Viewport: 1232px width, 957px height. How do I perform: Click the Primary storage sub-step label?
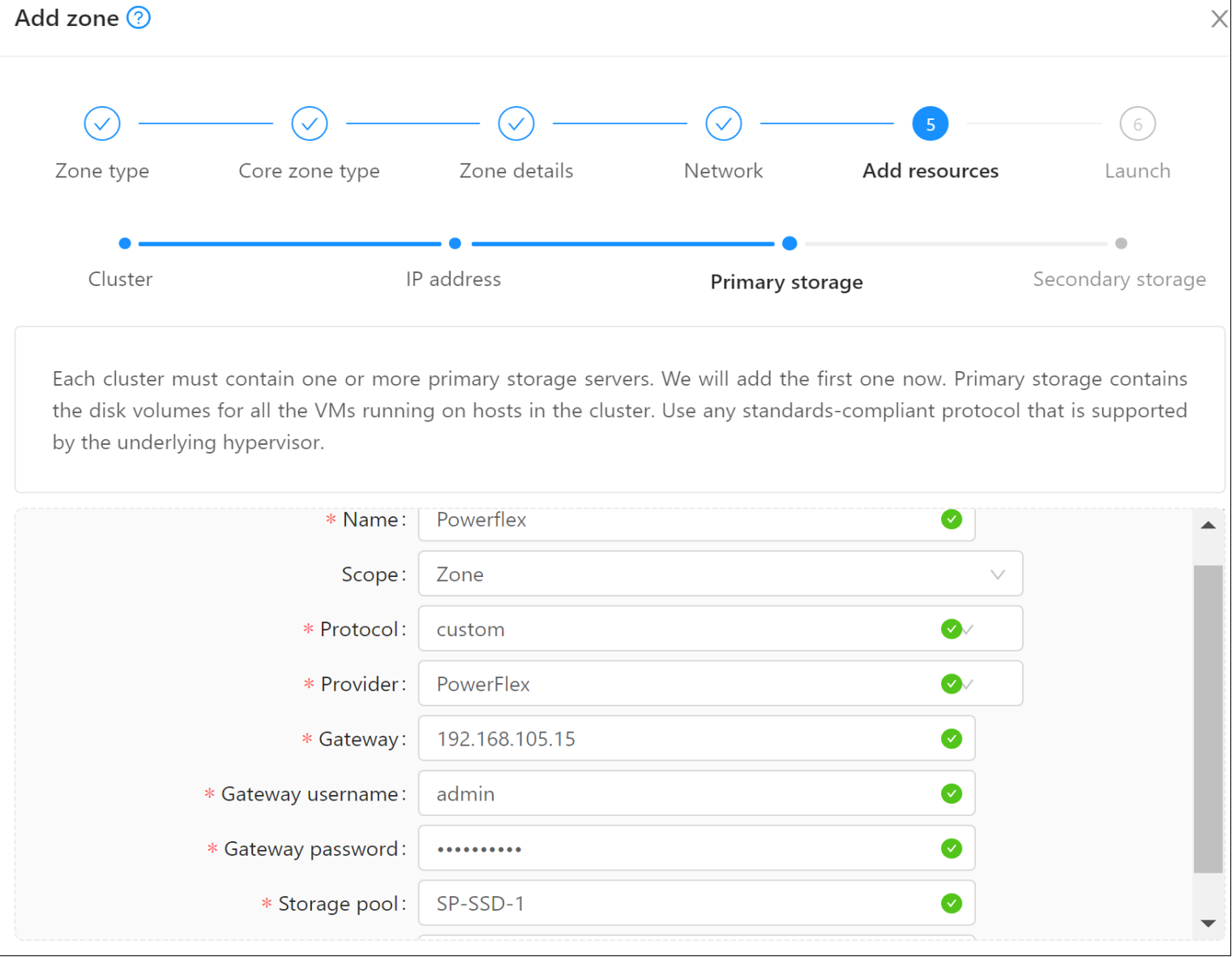pos(787,282)
